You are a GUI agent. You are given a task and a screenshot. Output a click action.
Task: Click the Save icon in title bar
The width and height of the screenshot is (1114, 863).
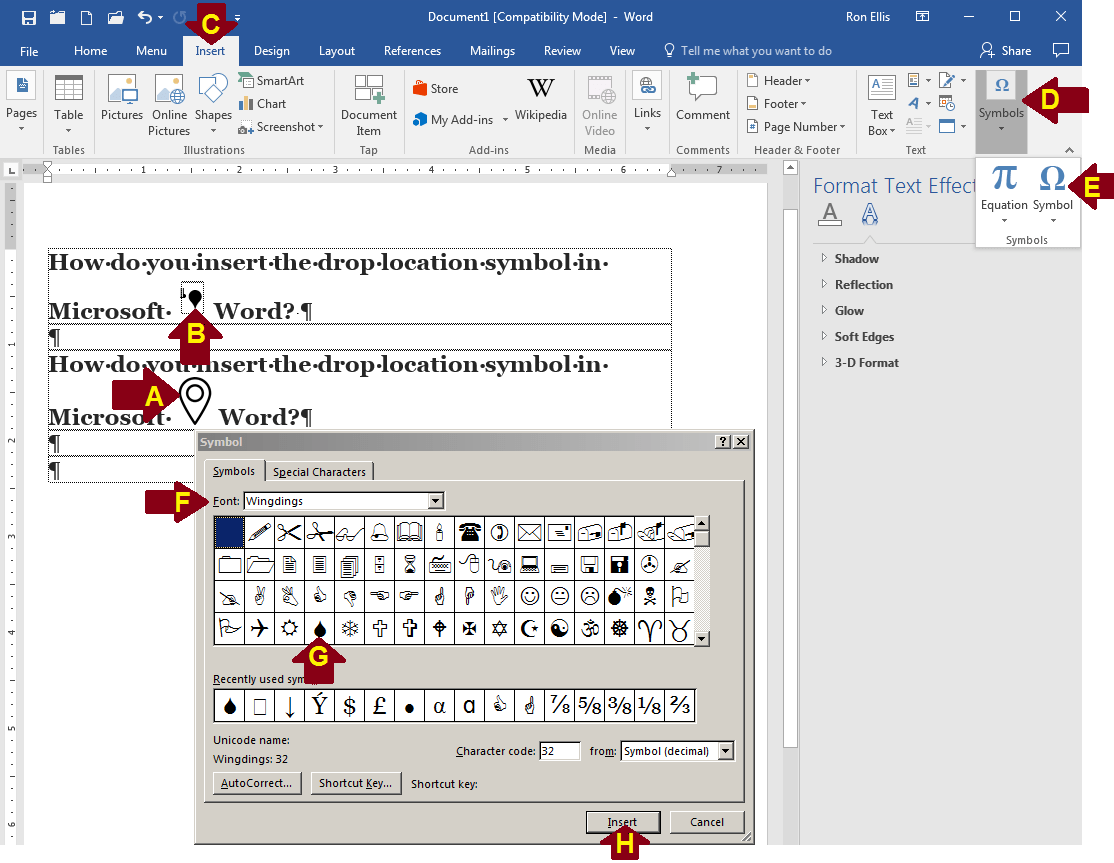point(28,17)
